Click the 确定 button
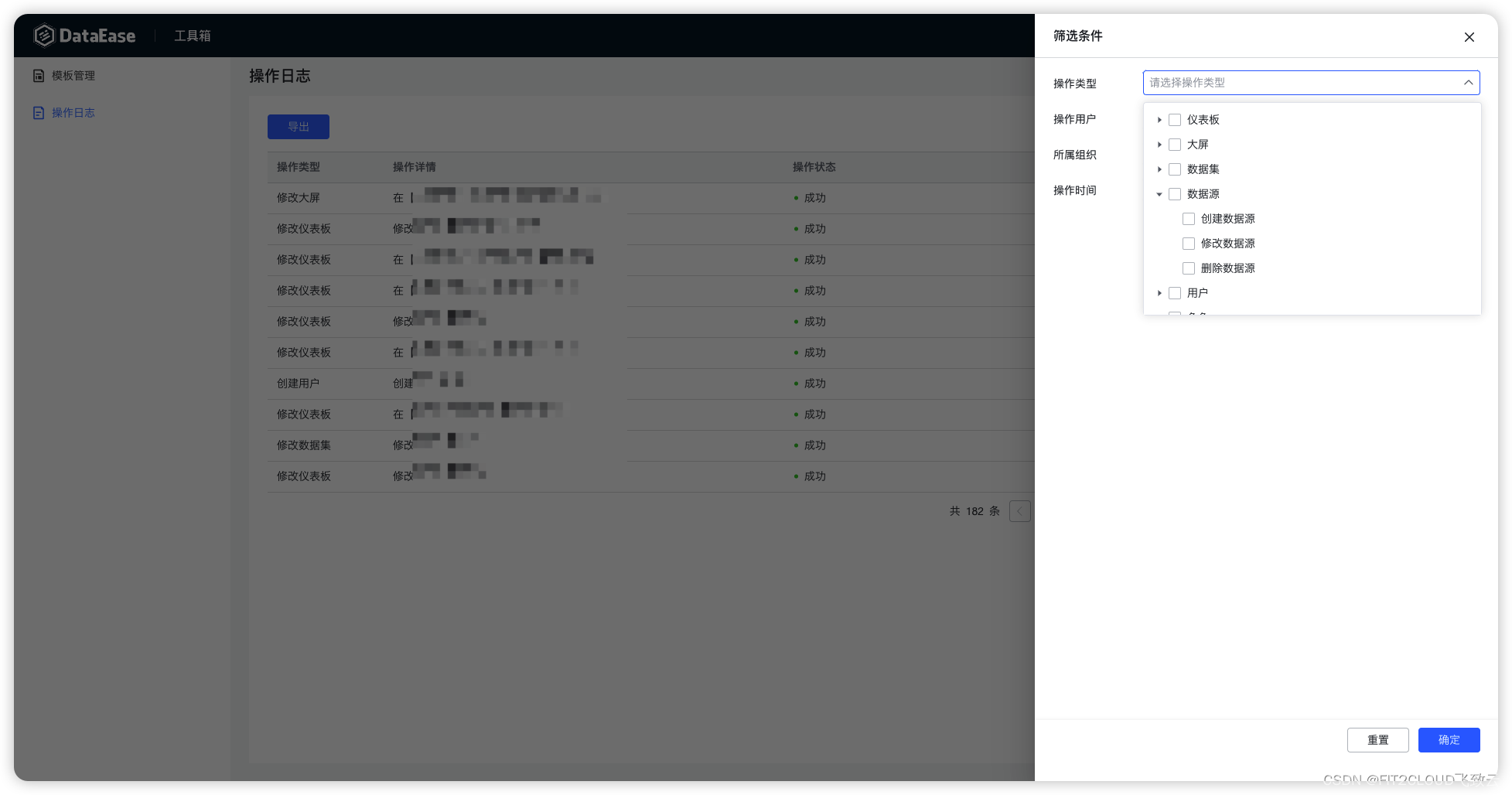Image resolution: width=1512 pixels, height=795 pixels. tap(1449, 740)
